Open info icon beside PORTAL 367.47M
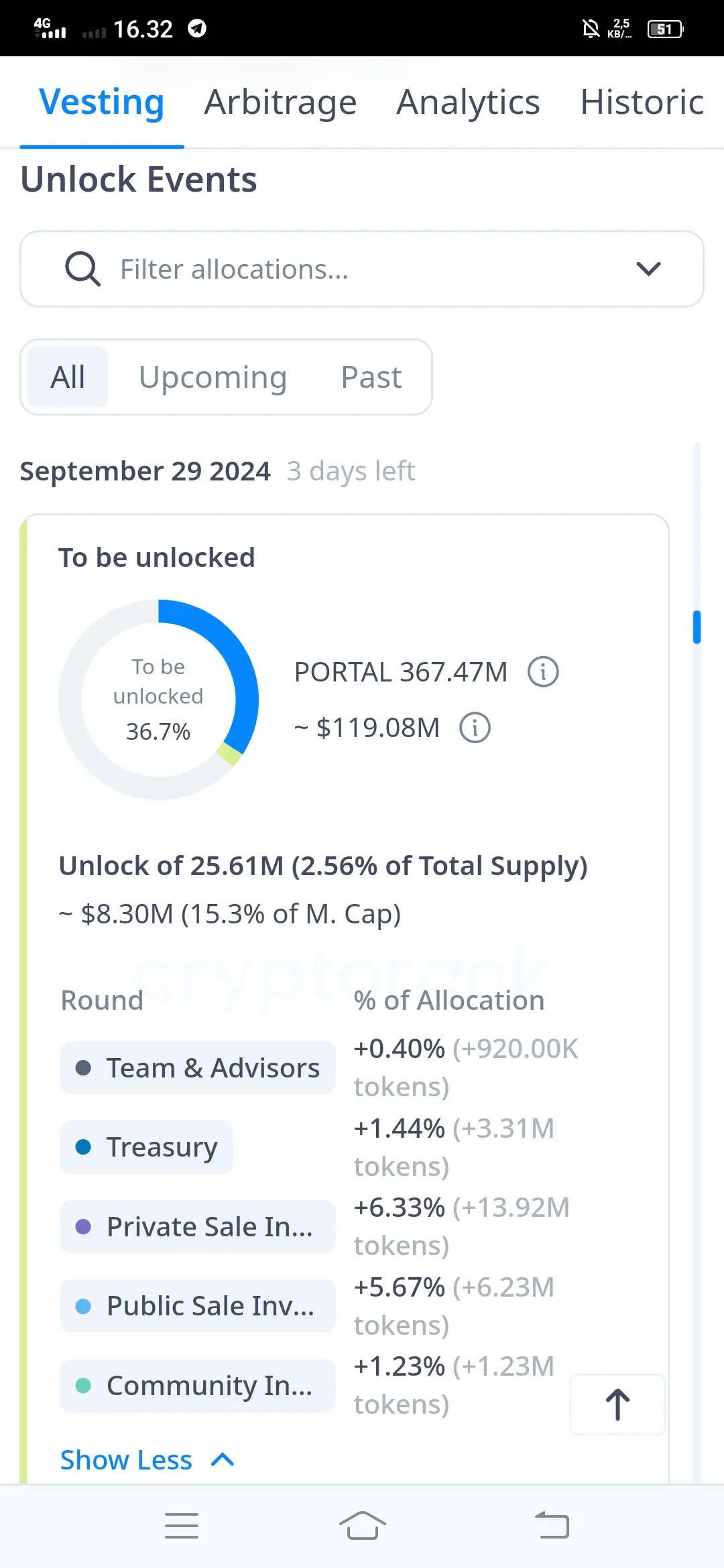Viewport: 724px width, 1568px height. (x=543, y=671)
